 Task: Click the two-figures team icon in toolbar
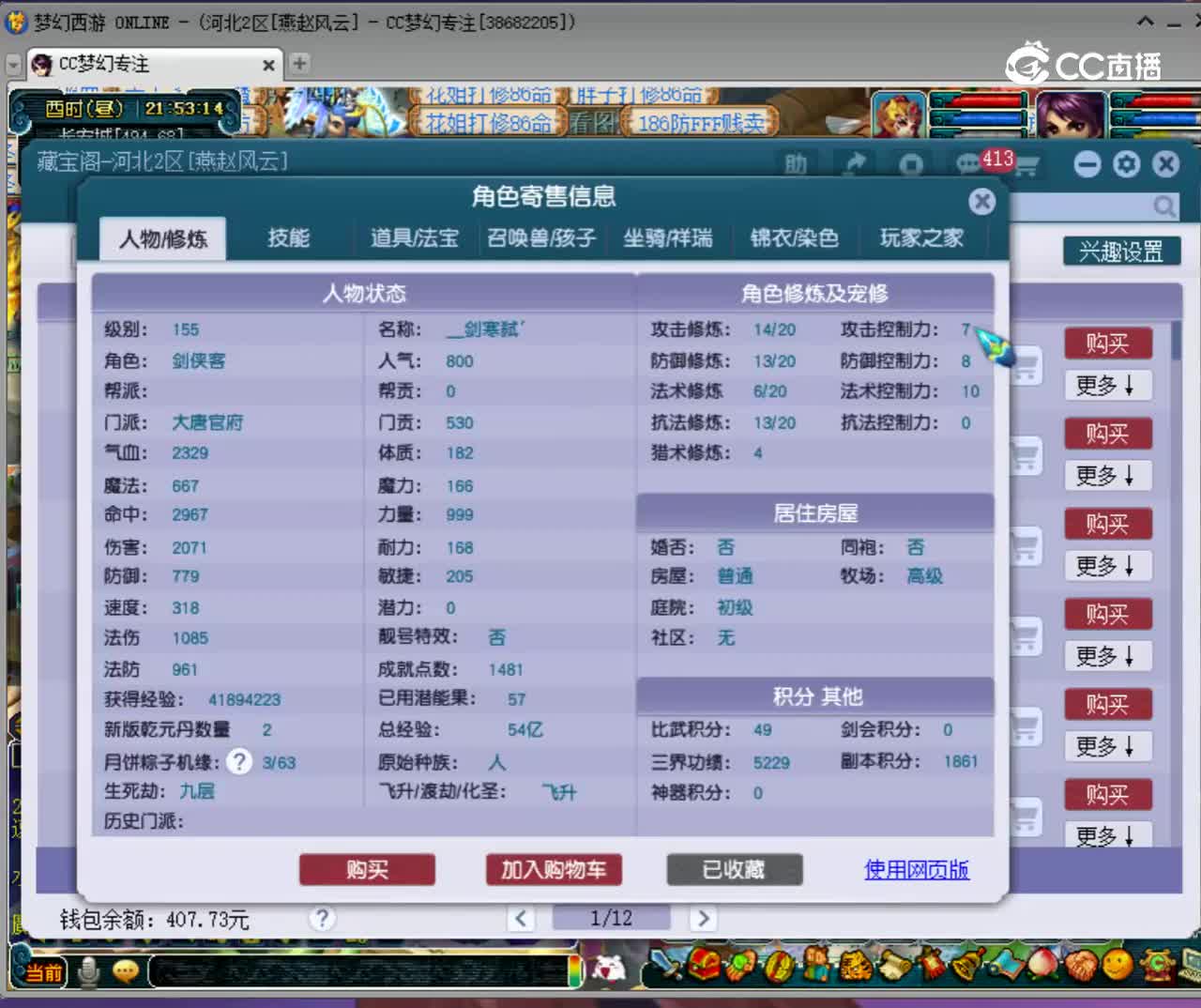point(817,964)
